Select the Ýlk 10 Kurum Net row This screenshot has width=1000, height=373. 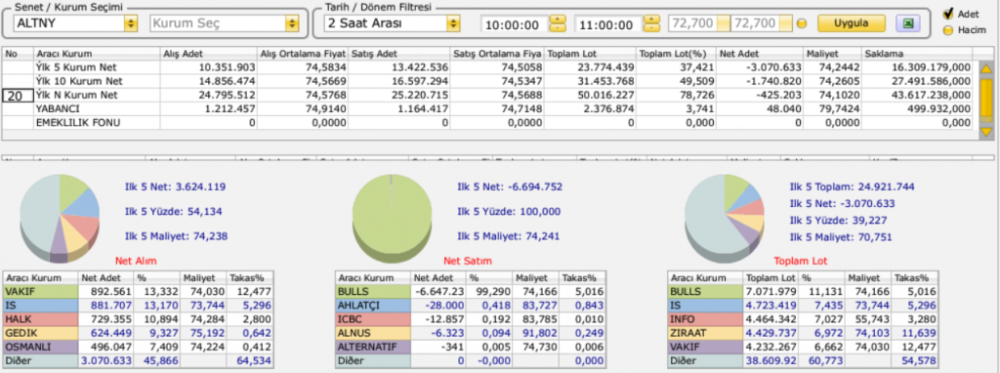tap(488, 81)
